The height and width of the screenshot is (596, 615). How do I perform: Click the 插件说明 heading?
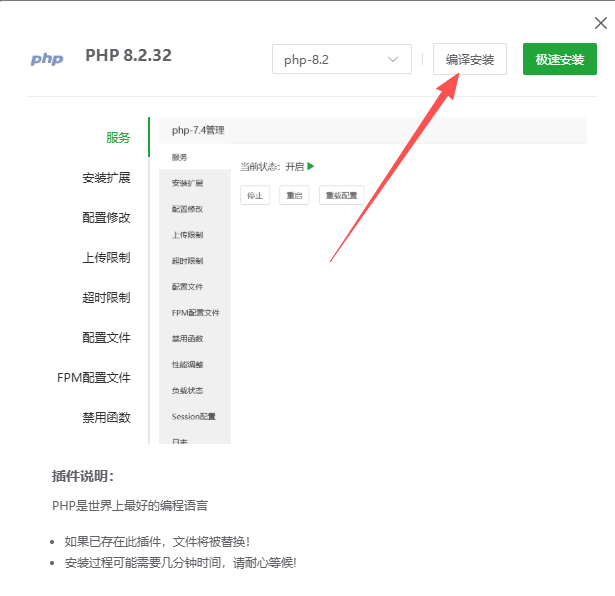[83, 476]
